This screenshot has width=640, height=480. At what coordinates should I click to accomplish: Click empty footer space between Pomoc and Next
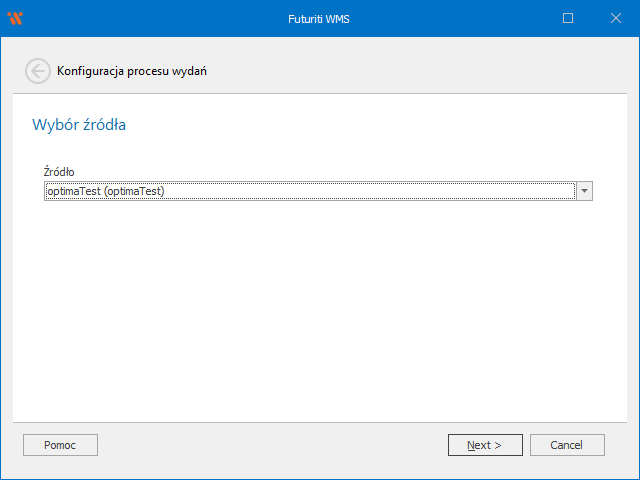click(x=270, y=445)
